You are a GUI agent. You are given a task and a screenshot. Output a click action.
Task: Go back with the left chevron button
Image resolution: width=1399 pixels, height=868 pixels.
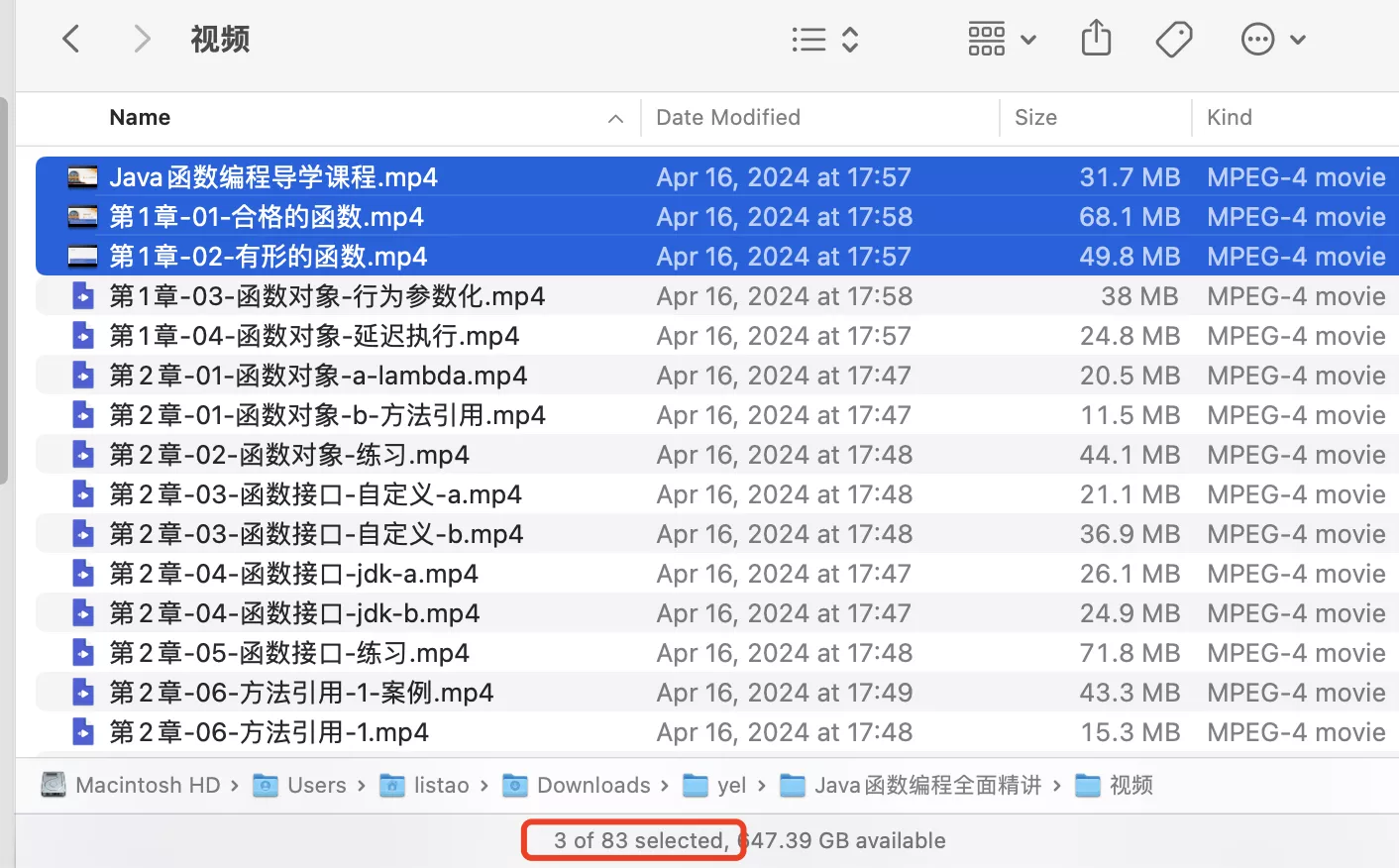point(70,40)
